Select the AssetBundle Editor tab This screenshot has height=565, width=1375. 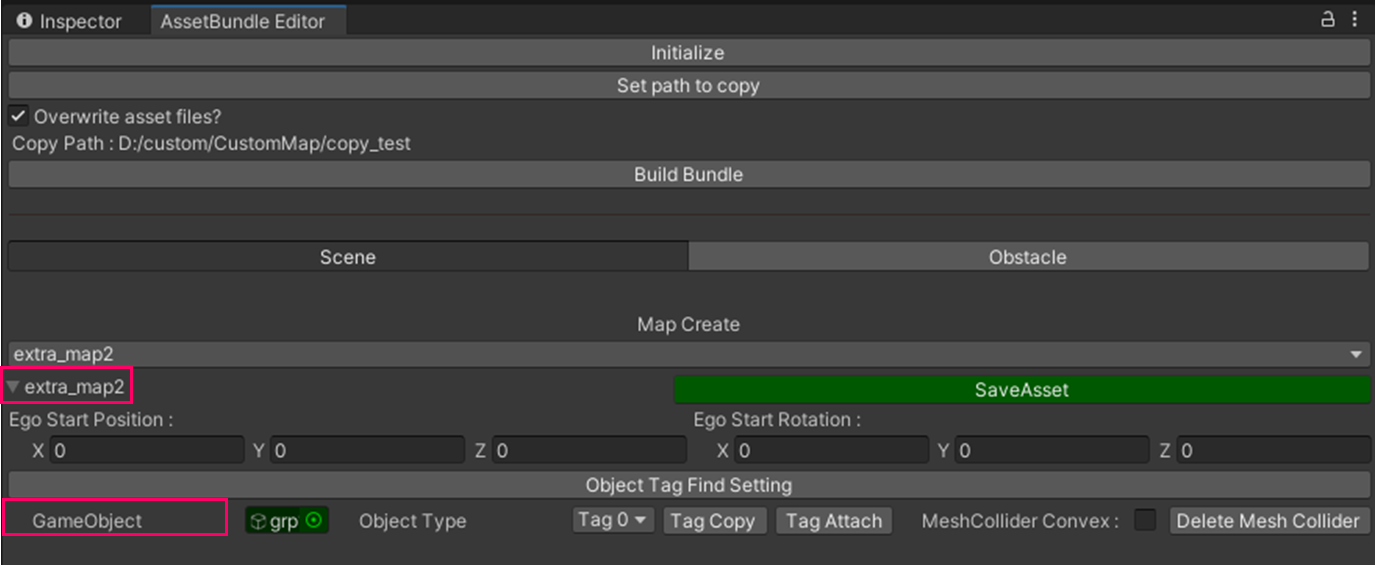(x=248, y=21)
